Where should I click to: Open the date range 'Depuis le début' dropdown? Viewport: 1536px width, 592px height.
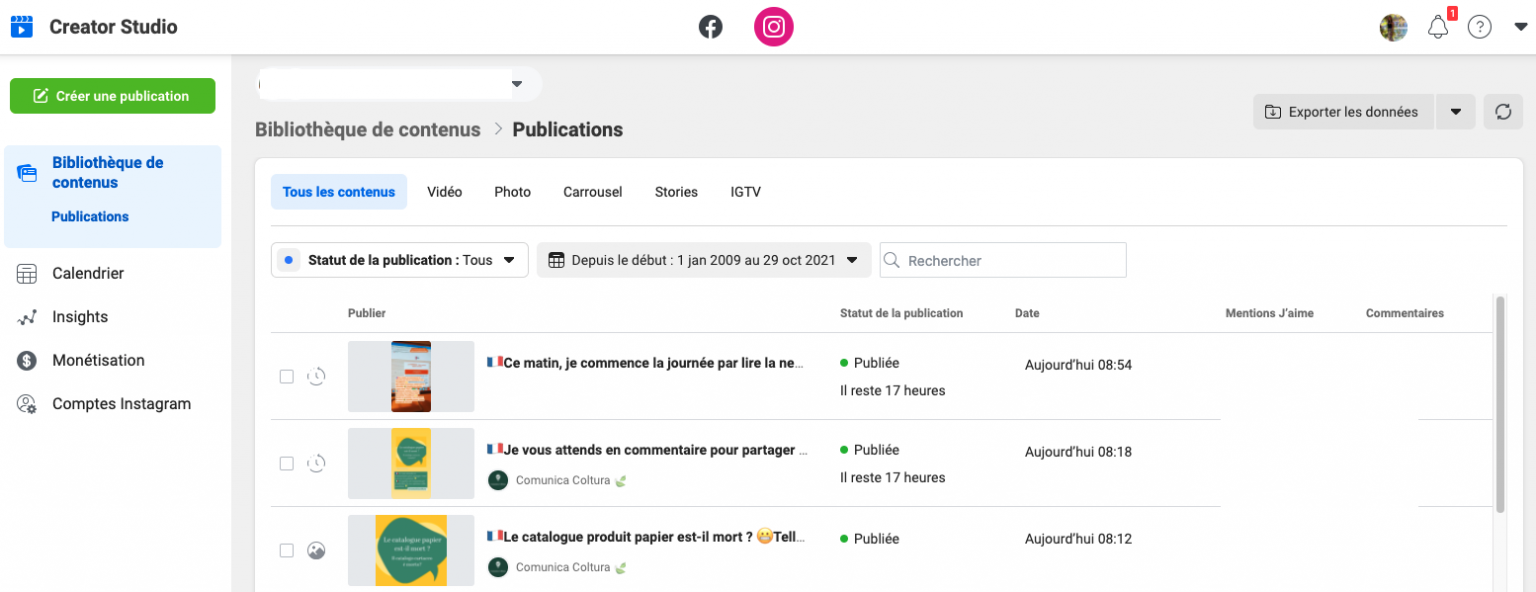(704, 260)
